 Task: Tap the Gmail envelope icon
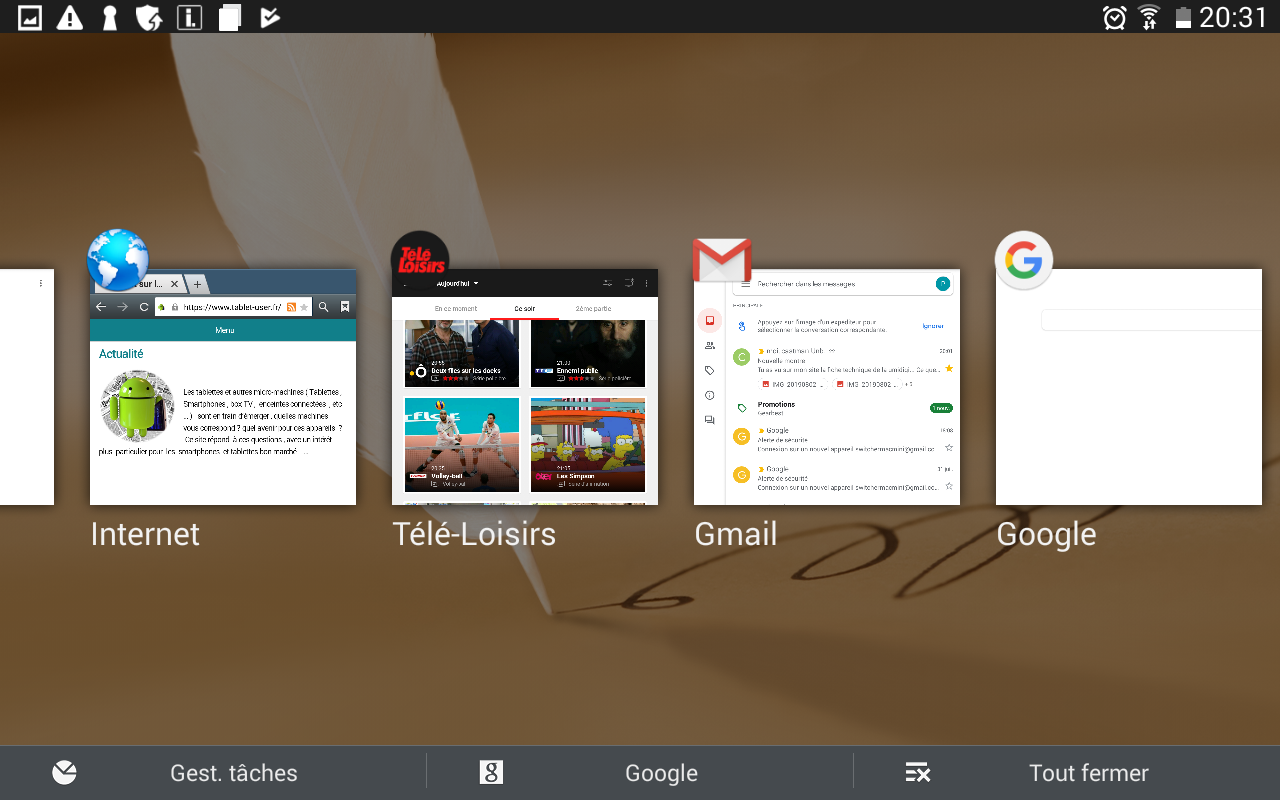(x=722, y=261)
